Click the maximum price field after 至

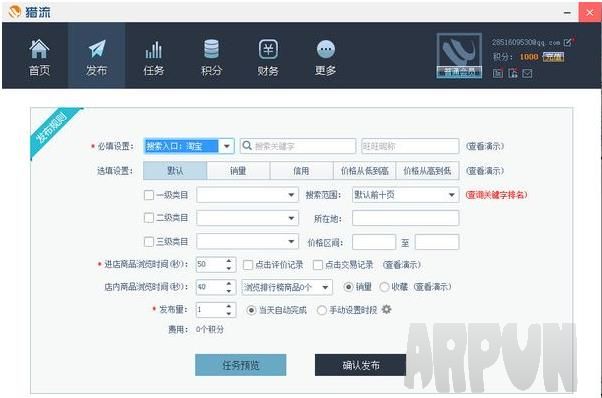[437, 242]
